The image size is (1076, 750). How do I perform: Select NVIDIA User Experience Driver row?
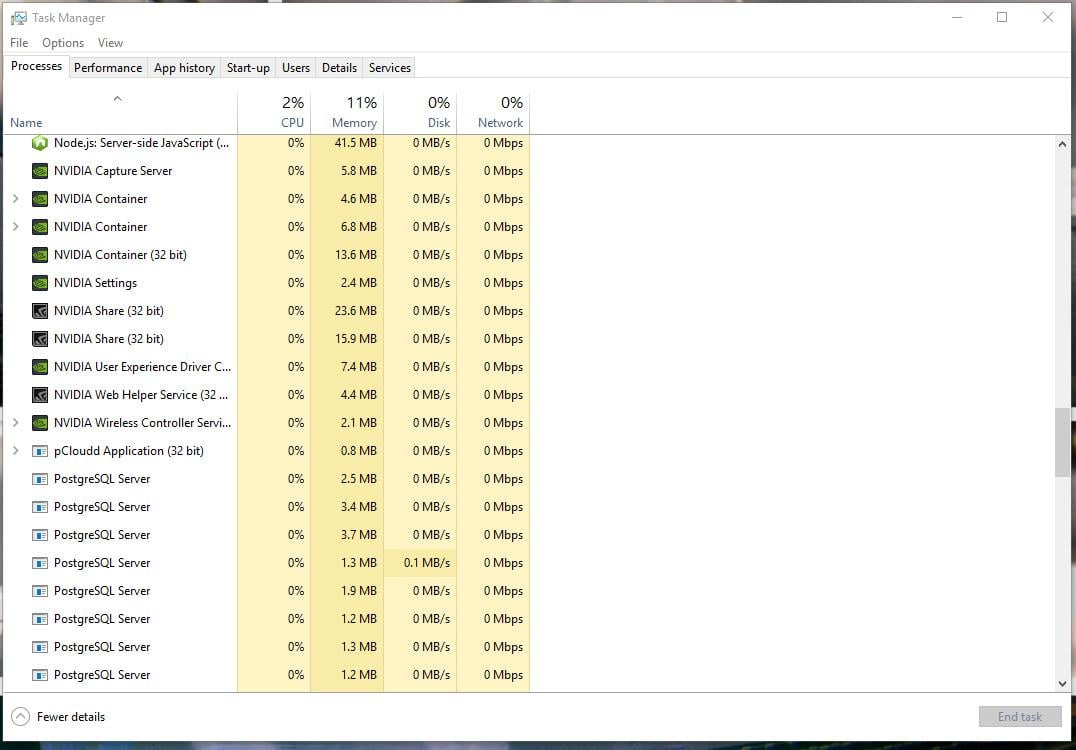pyautogui.click(x=266, y=367)
